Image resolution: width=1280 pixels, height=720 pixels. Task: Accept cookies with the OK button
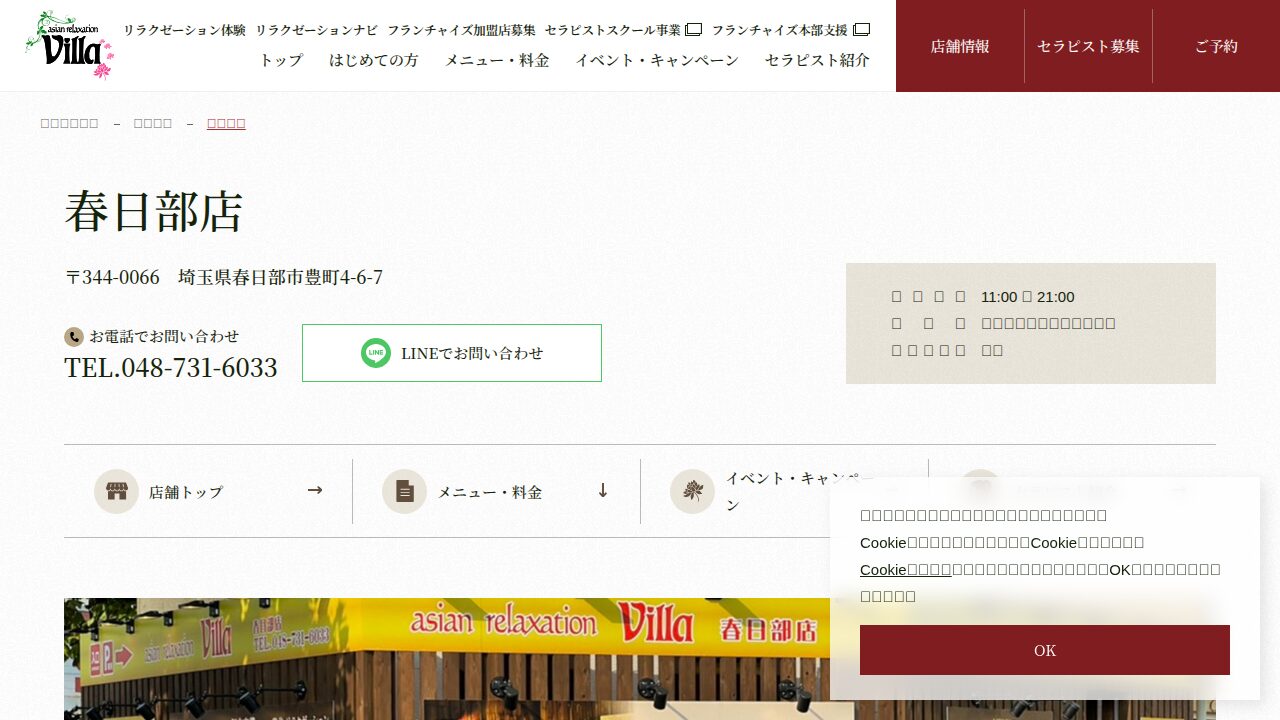[x=1045, y=650]
